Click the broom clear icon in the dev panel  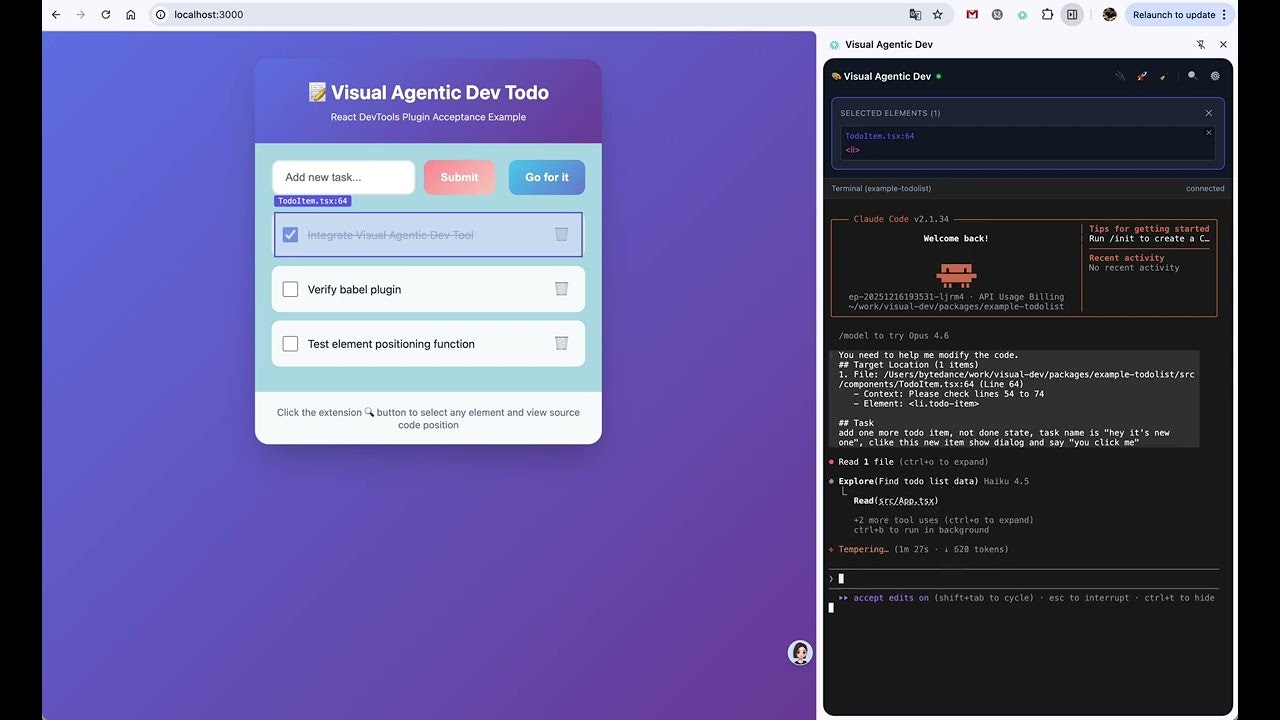[x=1163, y=76]
